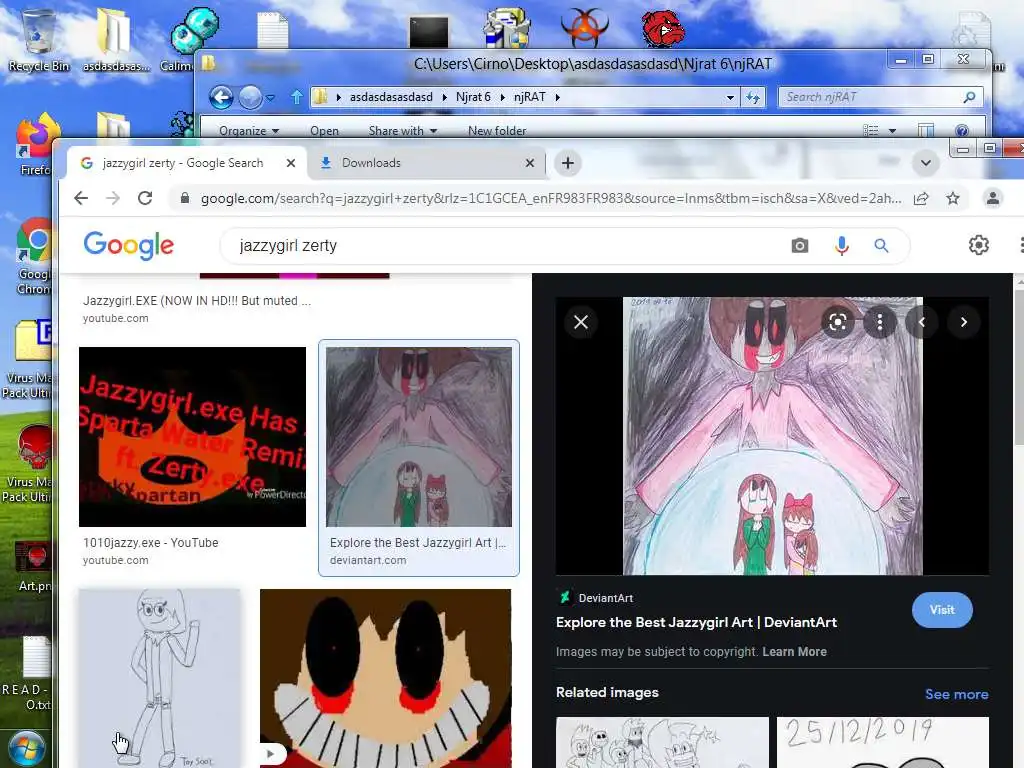Click the Visit button
The image size is (1024, 768).
[942, 610]
